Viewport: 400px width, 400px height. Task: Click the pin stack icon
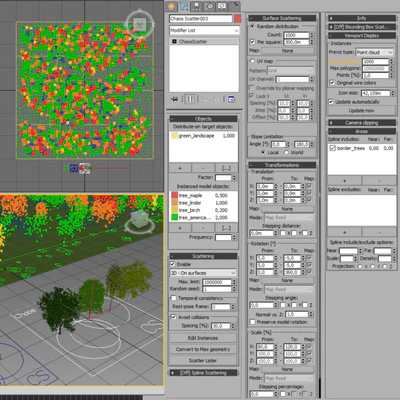pyautogui.click(x=174, y=99)
